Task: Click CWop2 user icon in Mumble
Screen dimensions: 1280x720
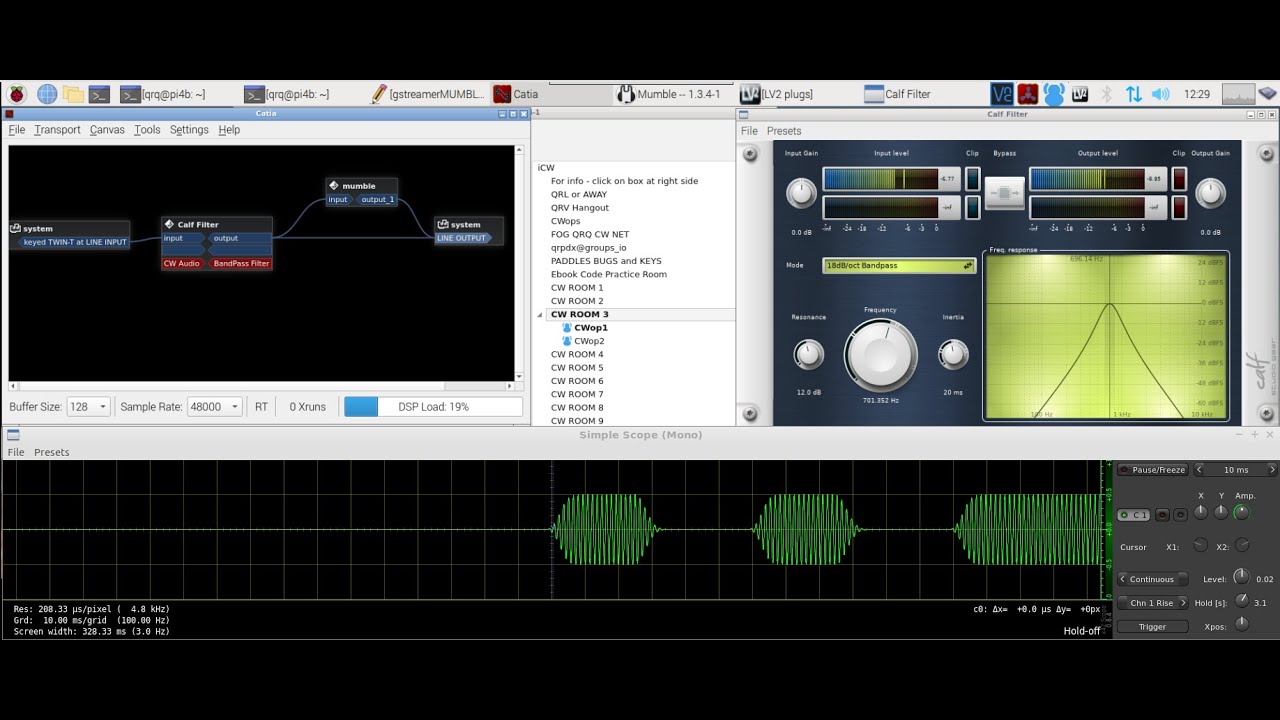Action: [x=567, y=341]
